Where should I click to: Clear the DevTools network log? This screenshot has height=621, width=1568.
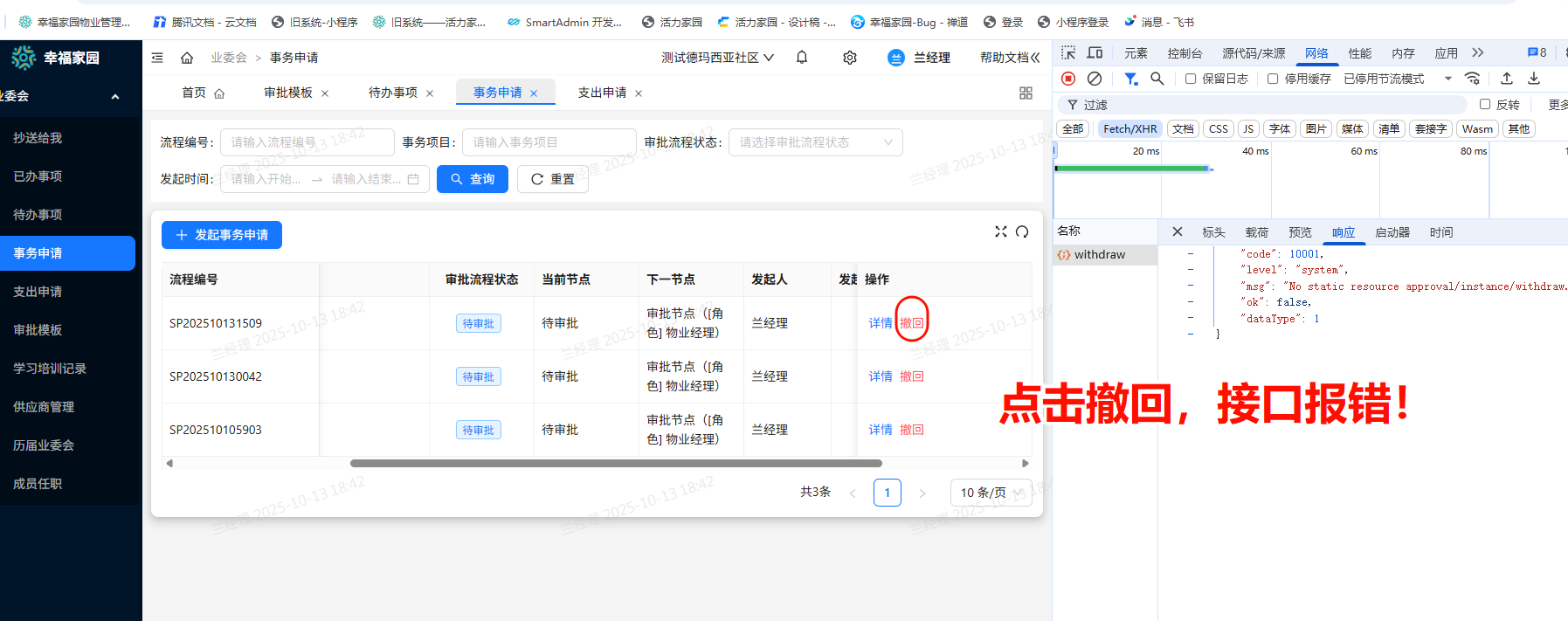(1095, 79)
